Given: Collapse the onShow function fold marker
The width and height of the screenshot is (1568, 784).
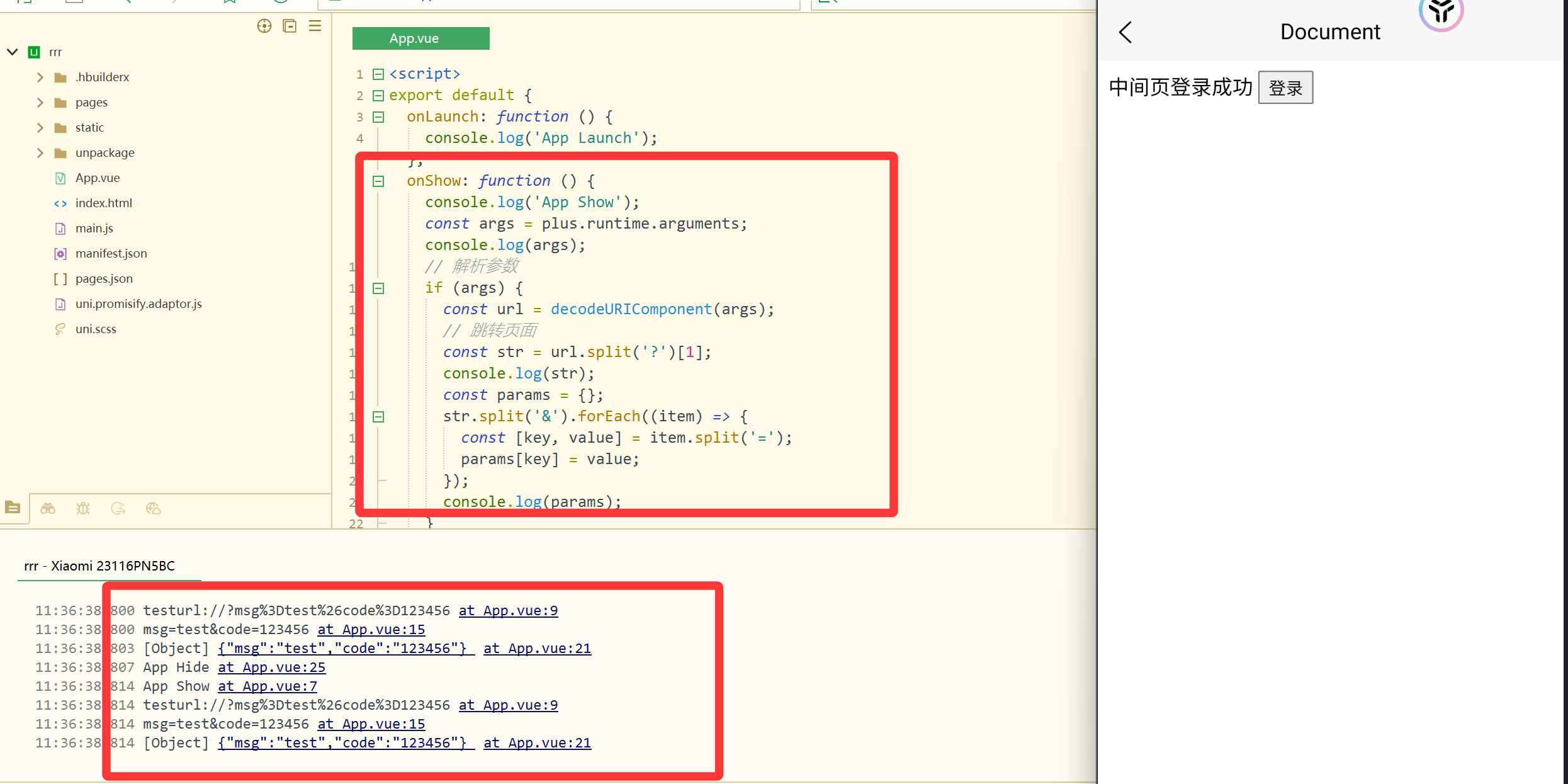Looking at the screenshot, I should click(x=378, y=181).
